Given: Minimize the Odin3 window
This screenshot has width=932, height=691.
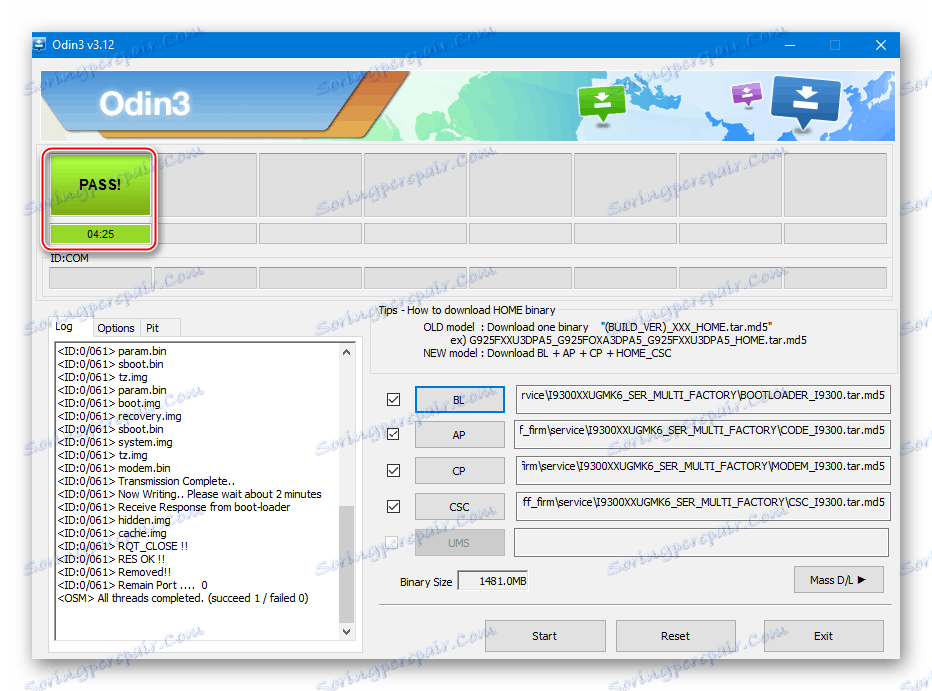Looking at the screenshot, I should (x=790, y=45).
